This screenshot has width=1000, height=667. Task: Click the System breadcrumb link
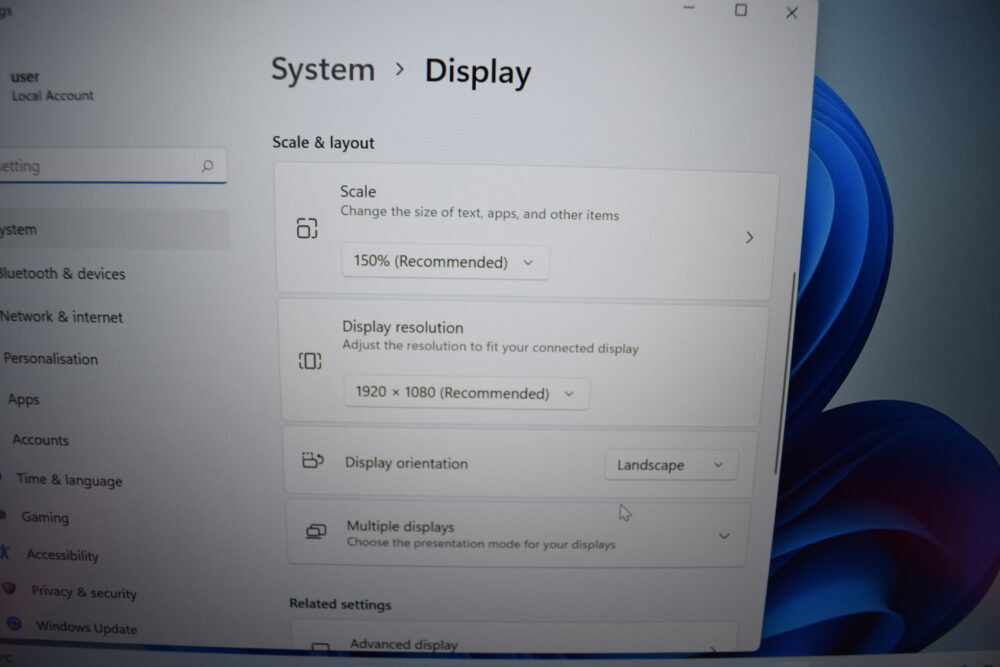323,70
